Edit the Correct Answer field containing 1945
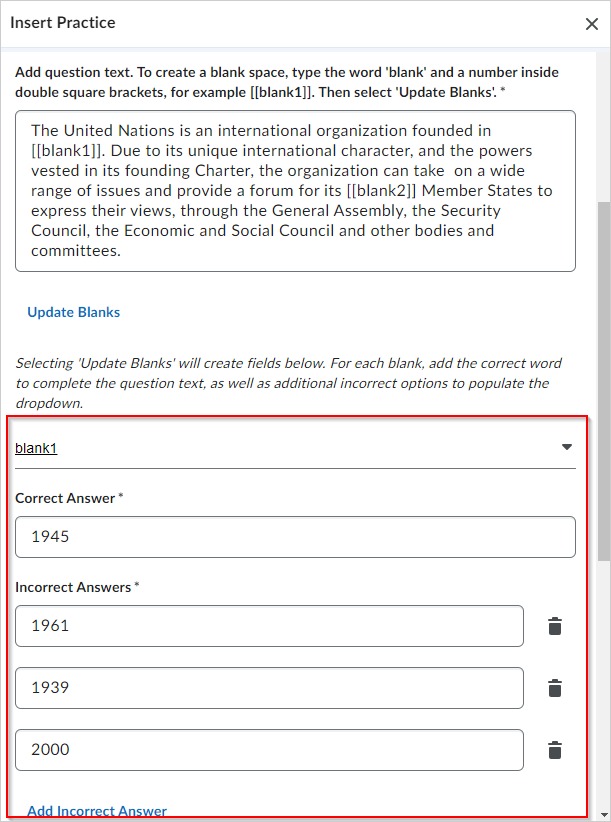The height and width of the screenshot is (822, 611). coord(296,537)
